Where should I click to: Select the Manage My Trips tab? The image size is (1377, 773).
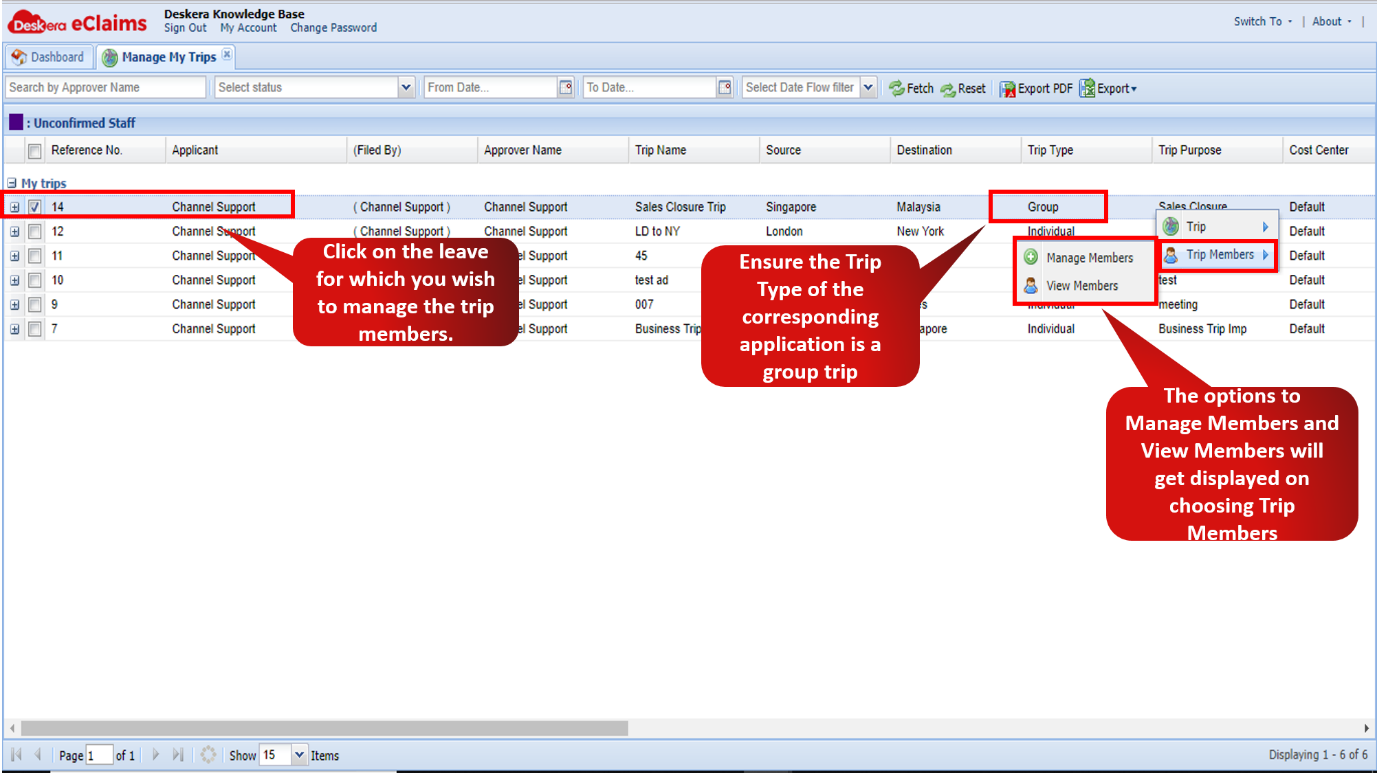click(x=167, y=57)
